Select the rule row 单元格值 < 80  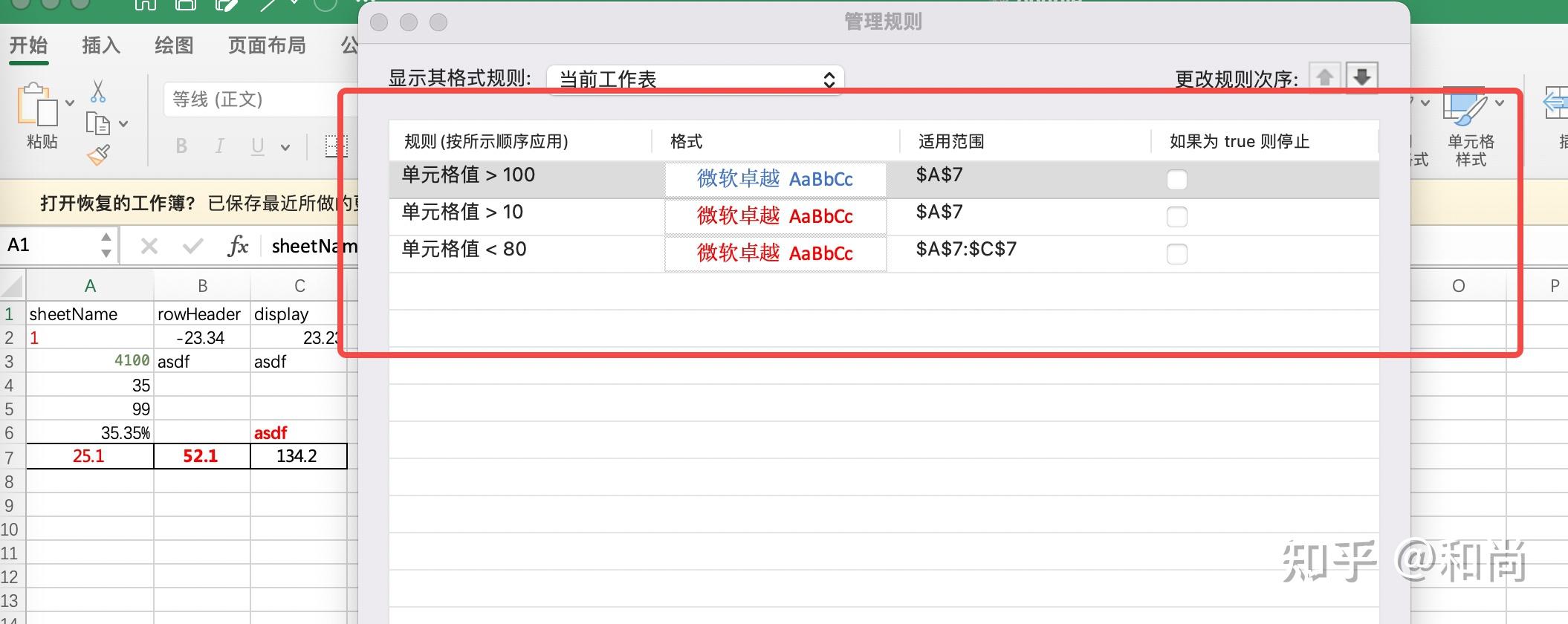[x=884, y=254]
